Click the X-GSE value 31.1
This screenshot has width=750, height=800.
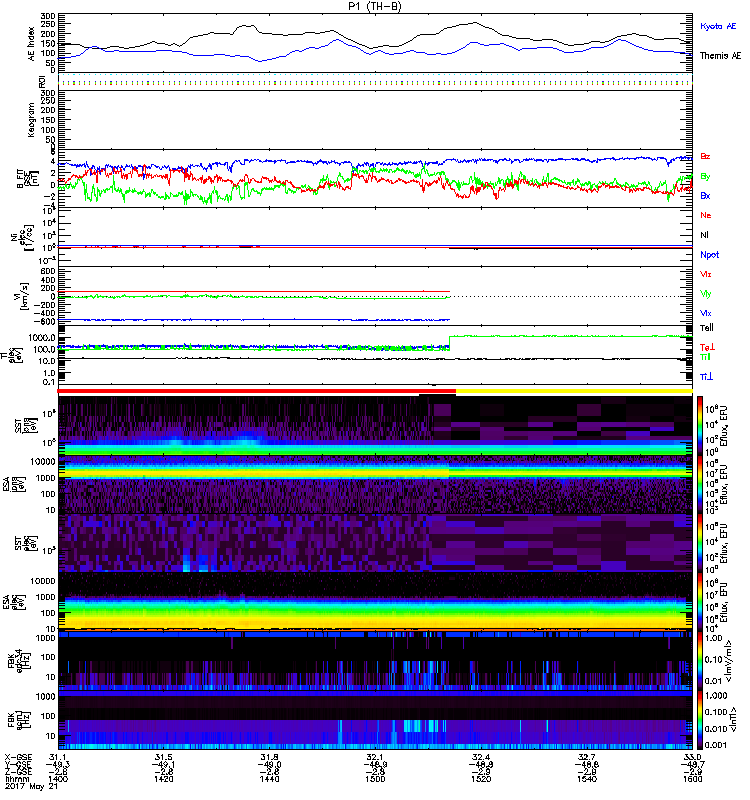pyautogui.click(x=58, y=757)
